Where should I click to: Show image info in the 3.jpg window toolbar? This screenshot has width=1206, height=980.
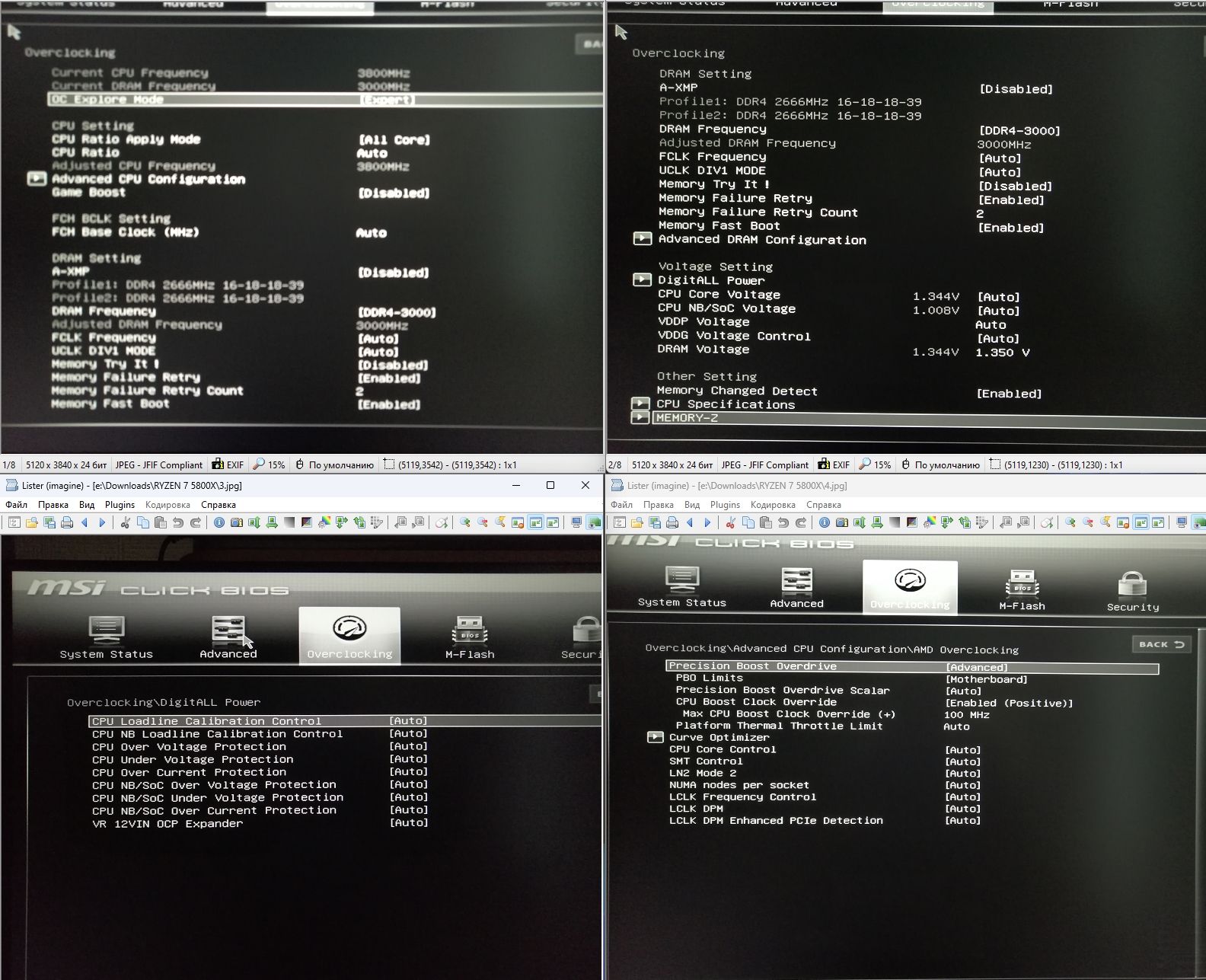pyautogui.click(x=219, y=522)
